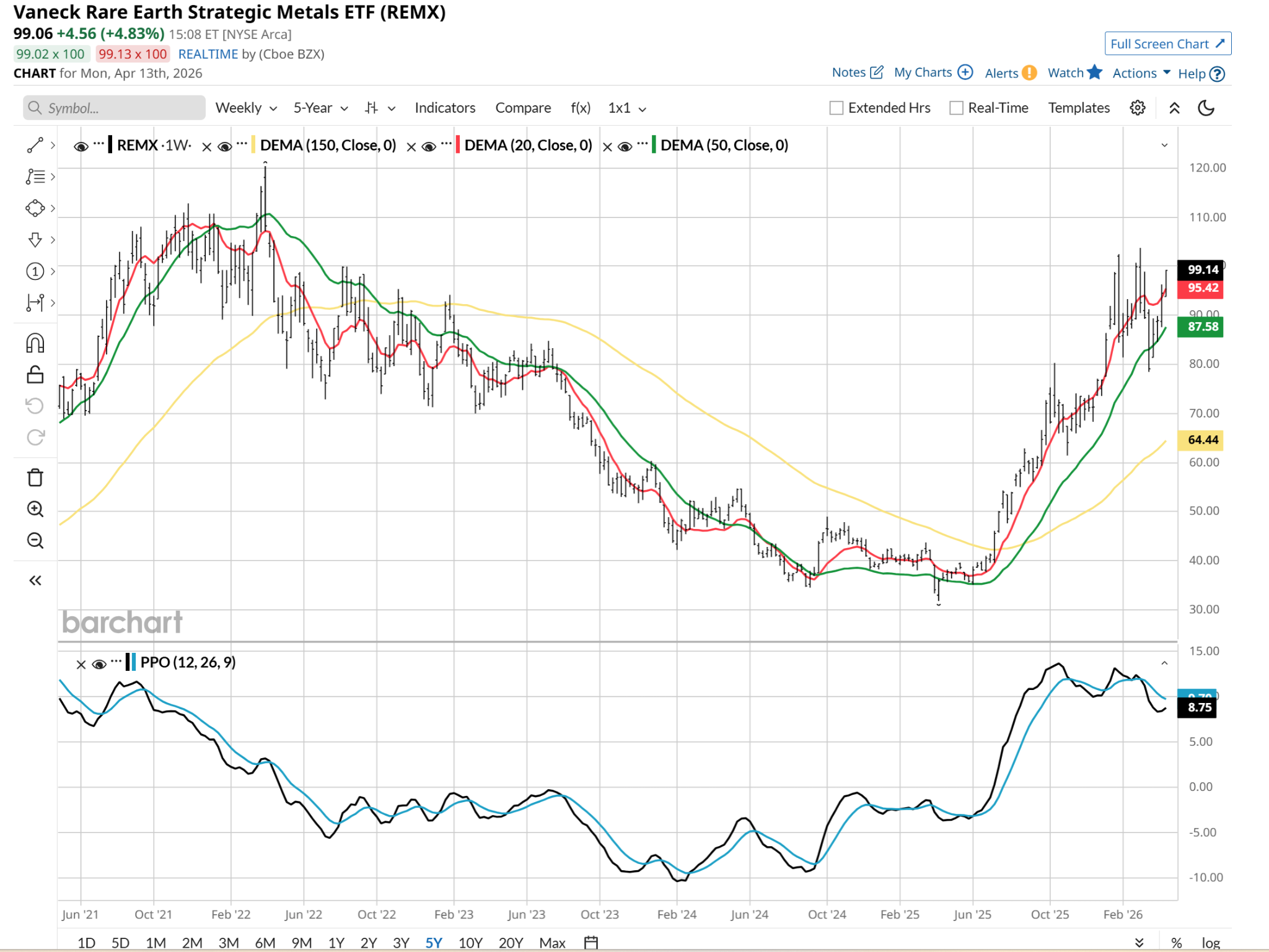This screenshot has height=952, width=1269.
Task: Open chart settings gear icon
Action: [x=1137, y=108]
